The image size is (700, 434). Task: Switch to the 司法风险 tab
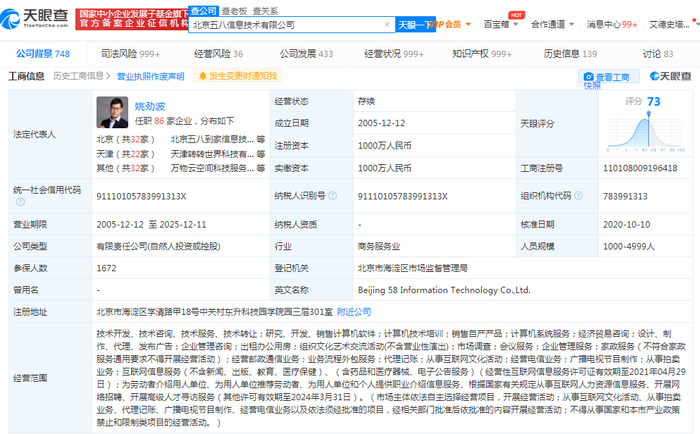pyautogui.click(x=130, y=54)
